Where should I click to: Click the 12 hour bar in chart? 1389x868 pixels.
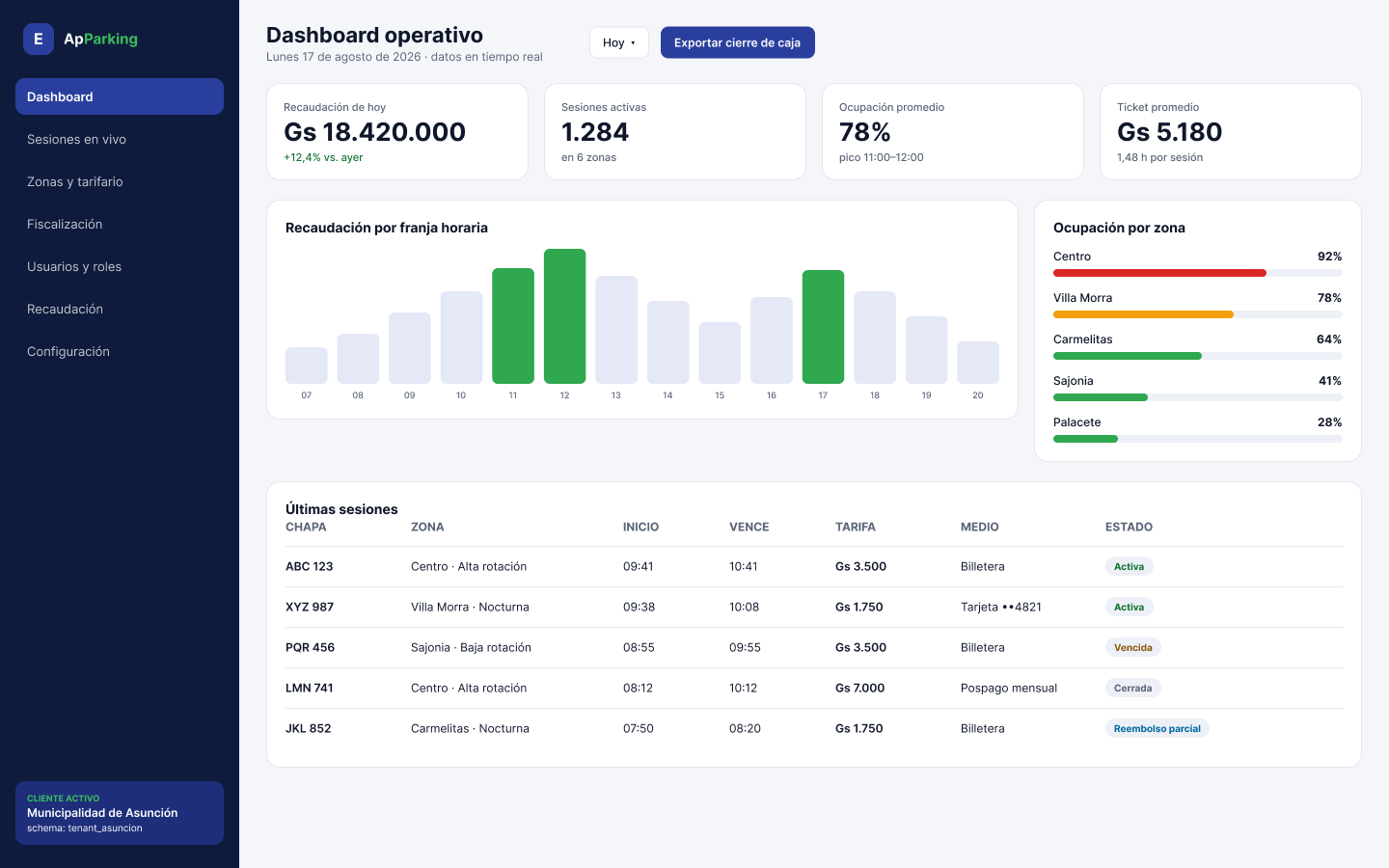tap(565, 316)
